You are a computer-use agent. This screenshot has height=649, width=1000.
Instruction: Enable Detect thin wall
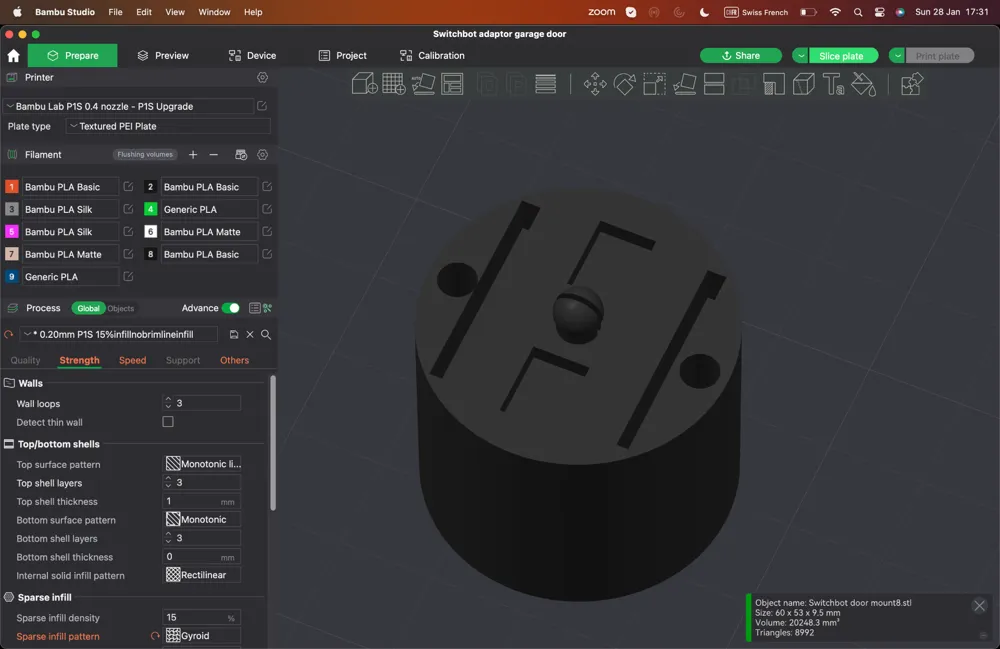click(167, 422)
